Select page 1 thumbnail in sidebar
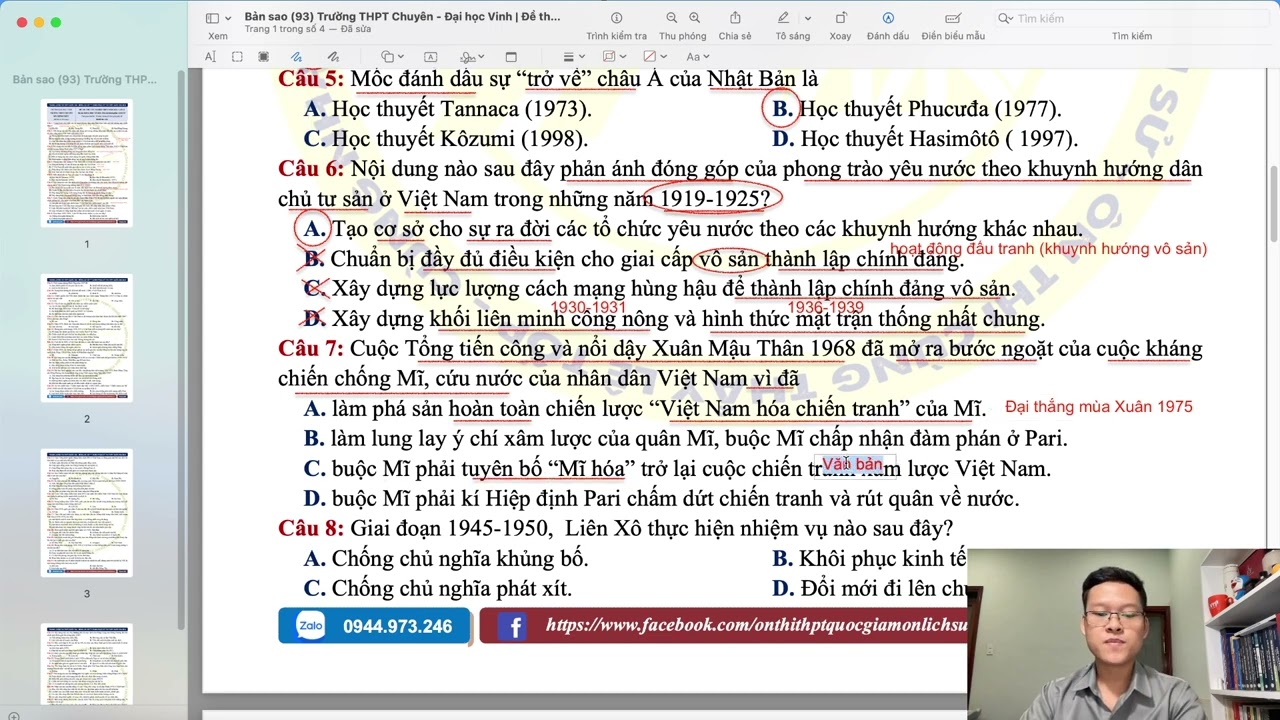Screen dimensions: 1280x720 pyautogui.click(x=86, y=162)
